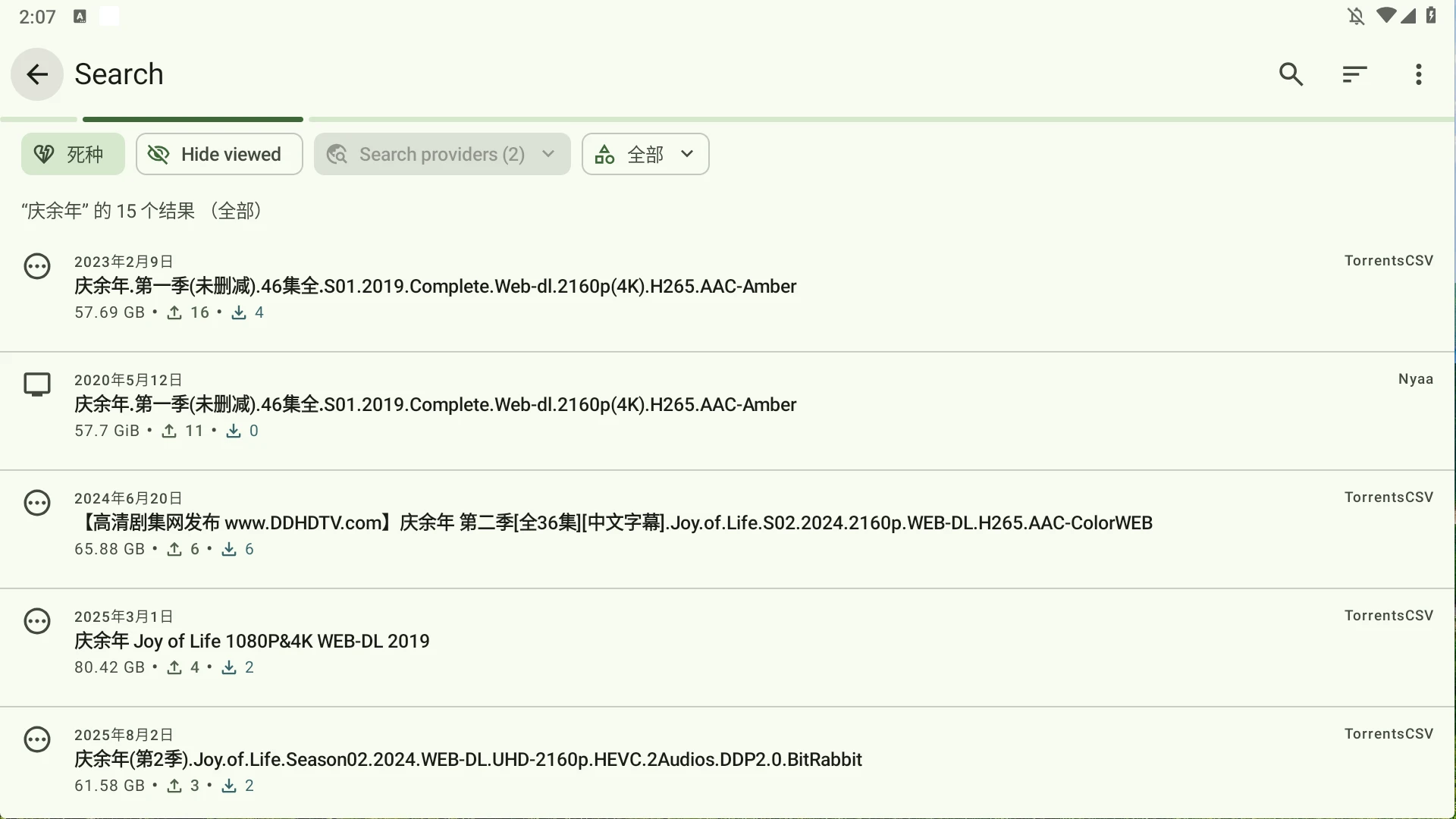This screenshot has height=819, width=1456.
Task: Open 庆余年 Joy of Life 1080P&4K result
Action: 728,648
